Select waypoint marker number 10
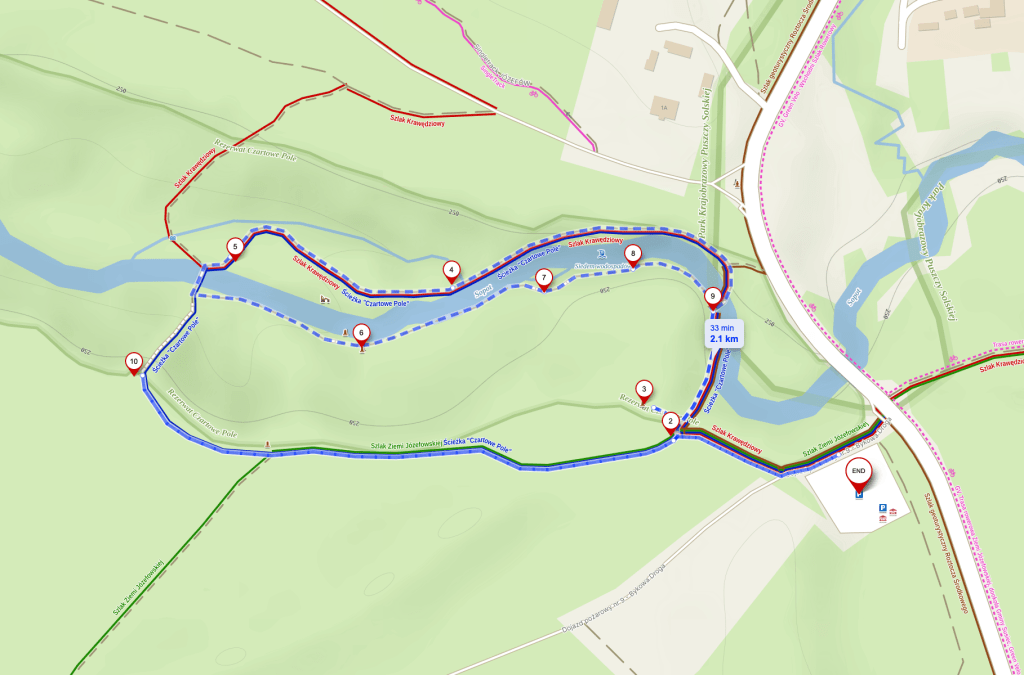The image size is (1024, 675). 134,364
